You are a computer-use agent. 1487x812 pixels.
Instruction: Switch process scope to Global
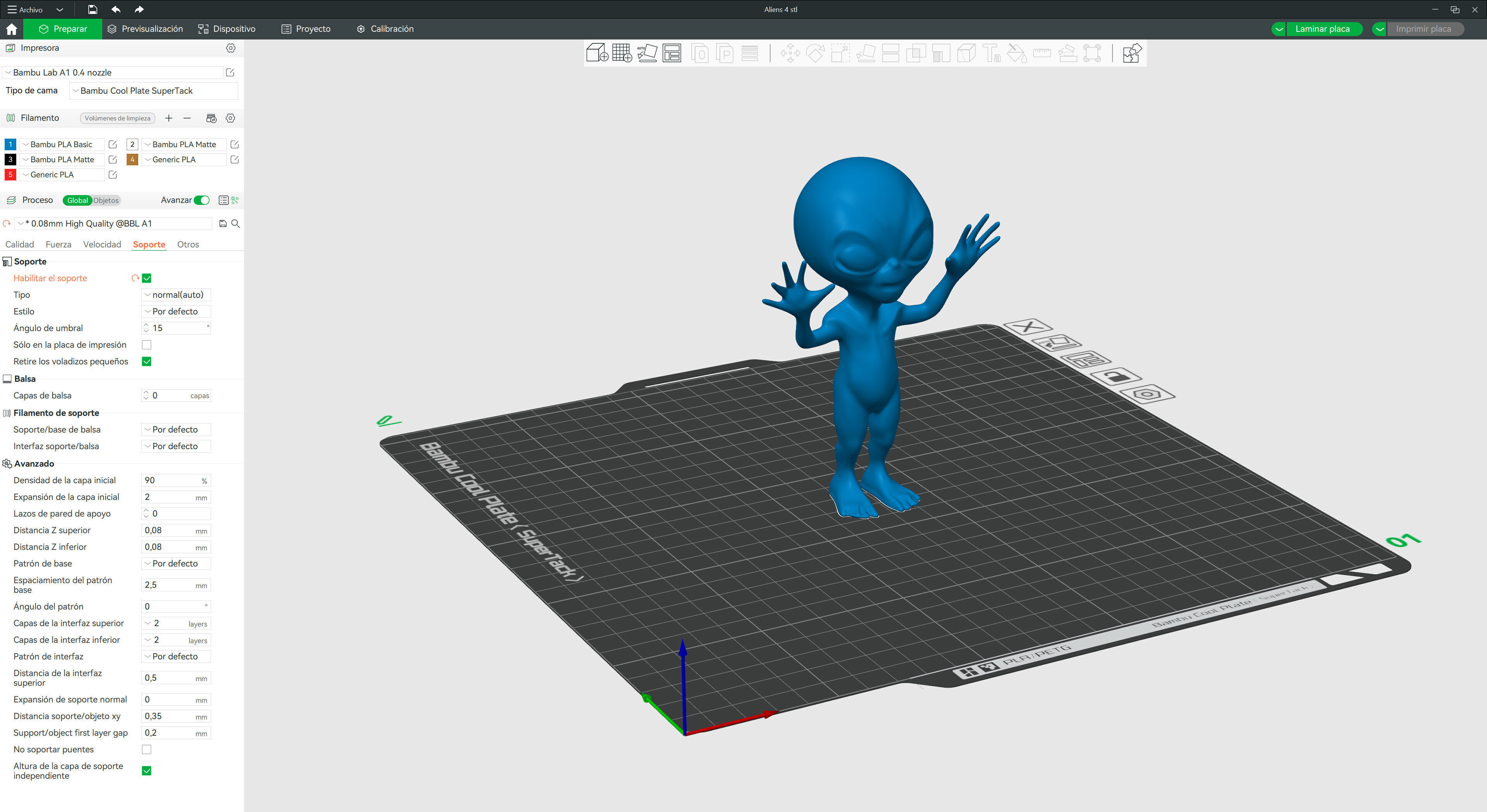click(77, 200)
